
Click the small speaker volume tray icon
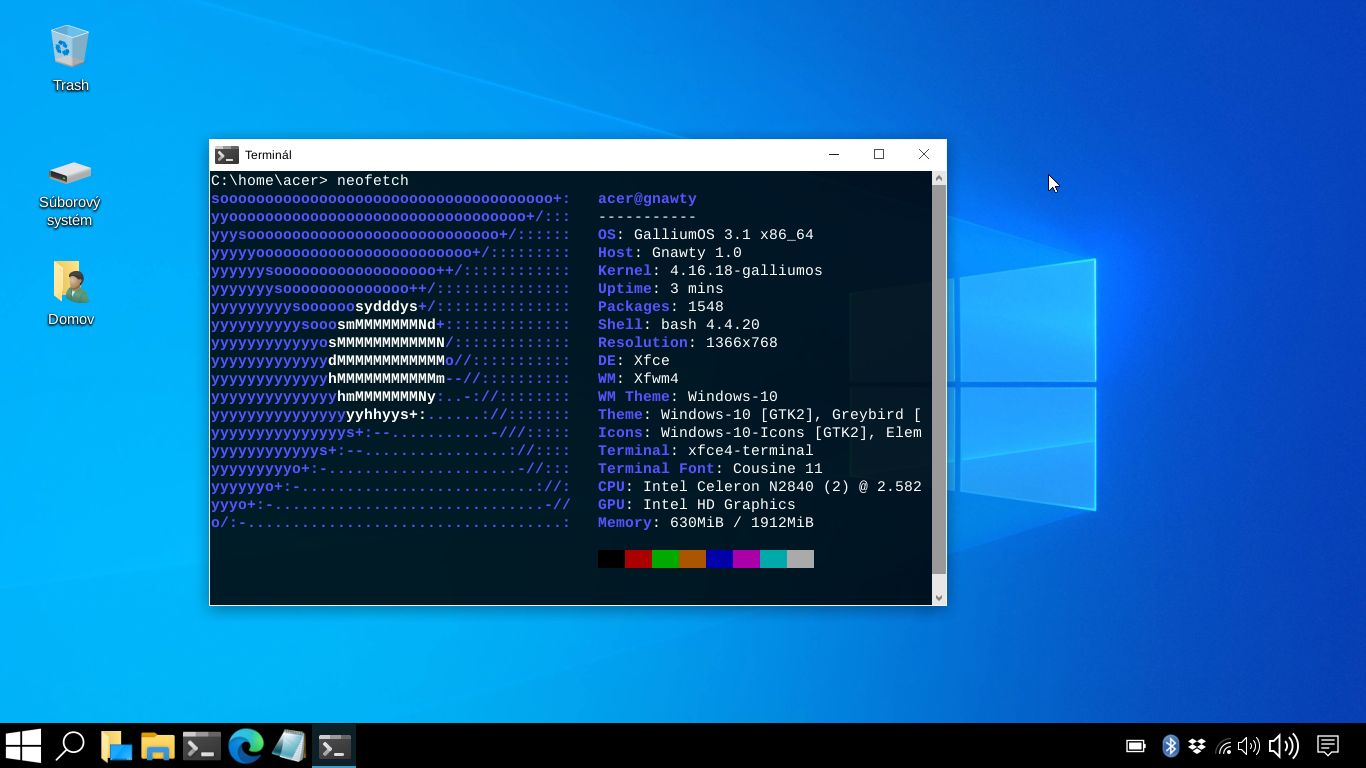coord(1248,746)
